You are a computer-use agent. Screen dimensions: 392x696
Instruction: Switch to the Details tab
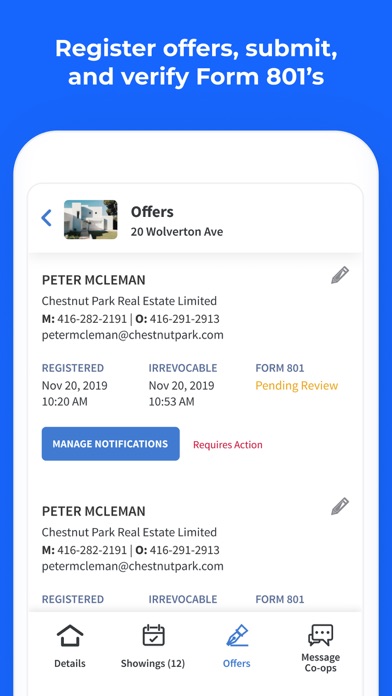click(x=70, y=646)
